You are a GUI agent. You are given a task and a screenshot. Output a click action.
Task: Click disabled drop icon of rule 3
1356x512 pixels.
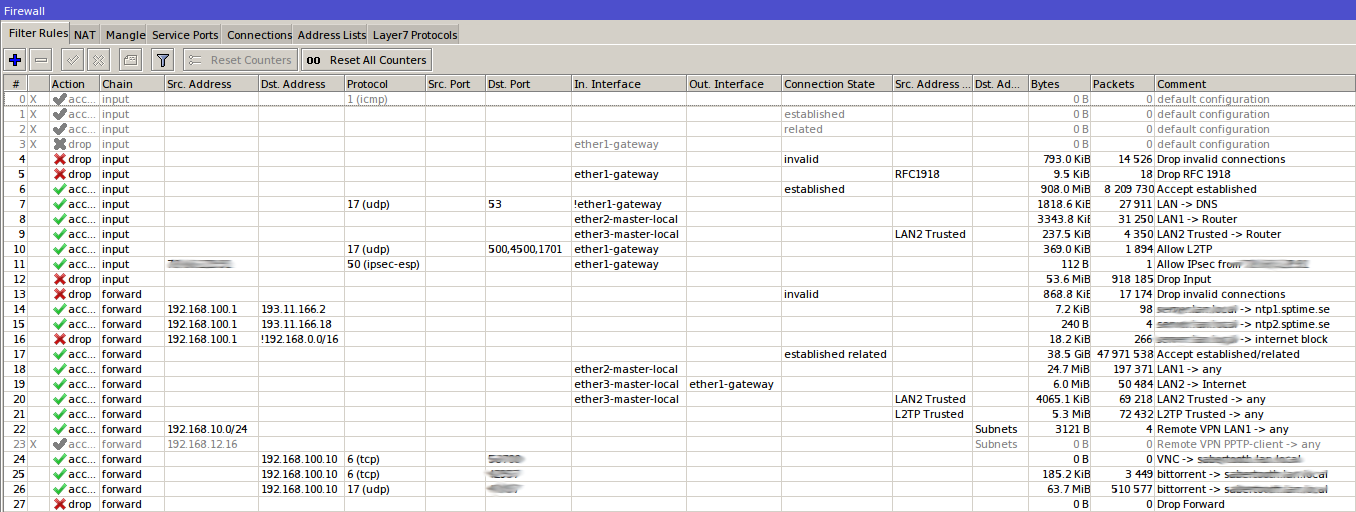point(60,144)
